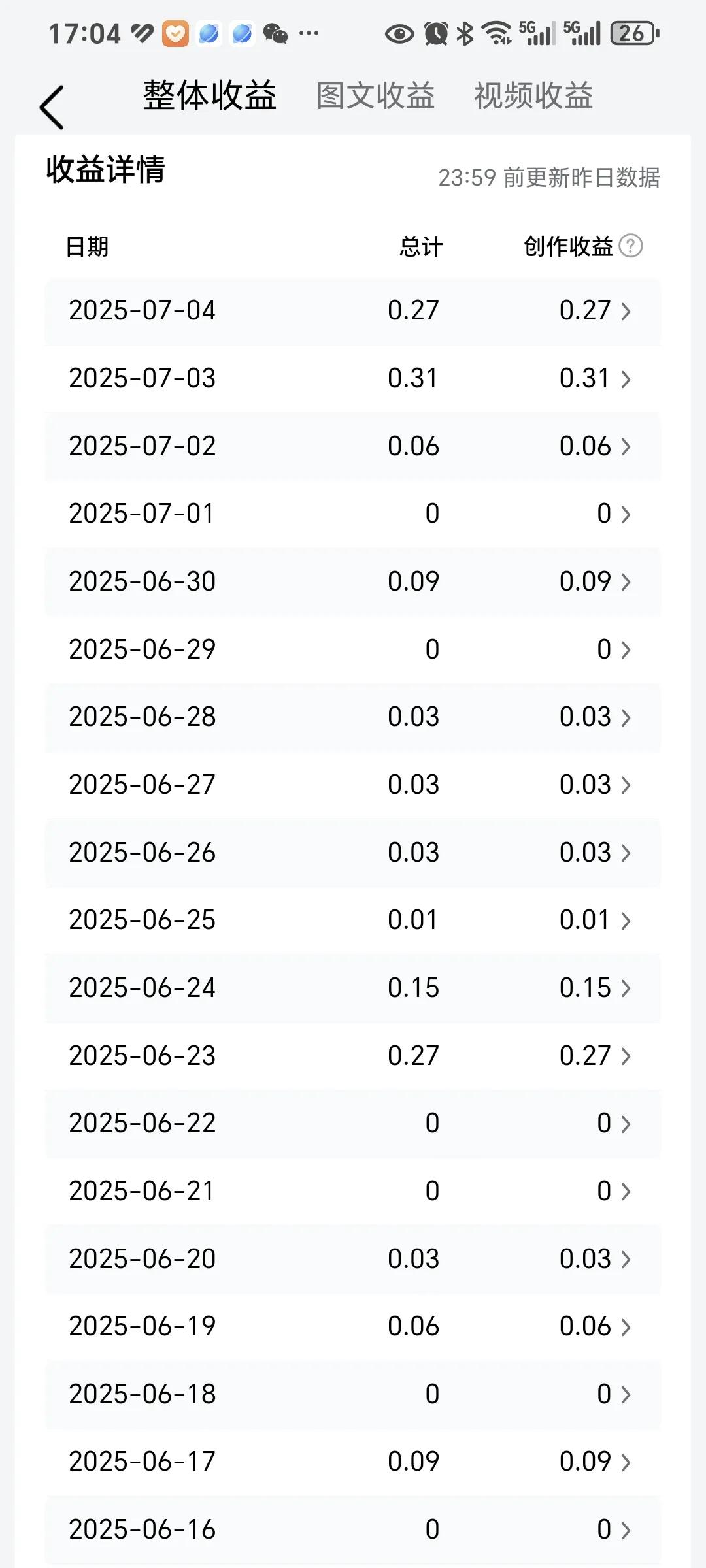Open the 2025-06-17 earnings row
The image size is (706, 1568).
click(353, 1462)
